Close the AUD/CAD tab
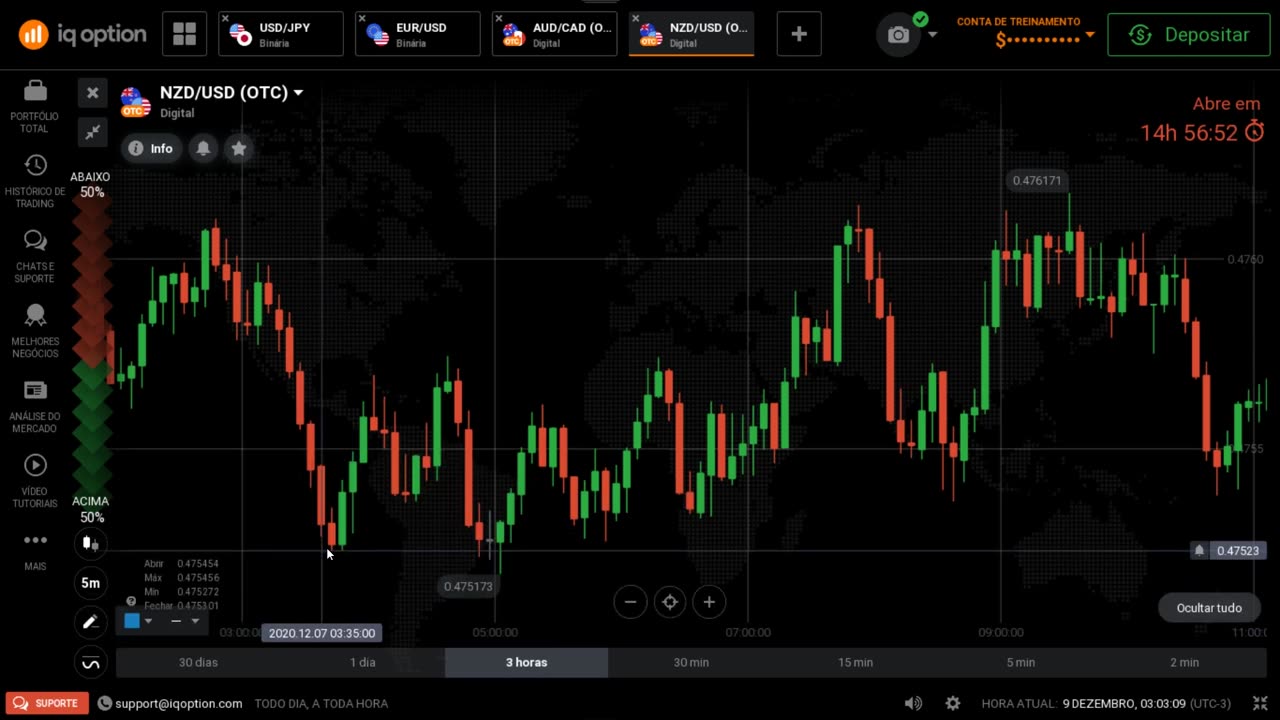 [499, 18]
